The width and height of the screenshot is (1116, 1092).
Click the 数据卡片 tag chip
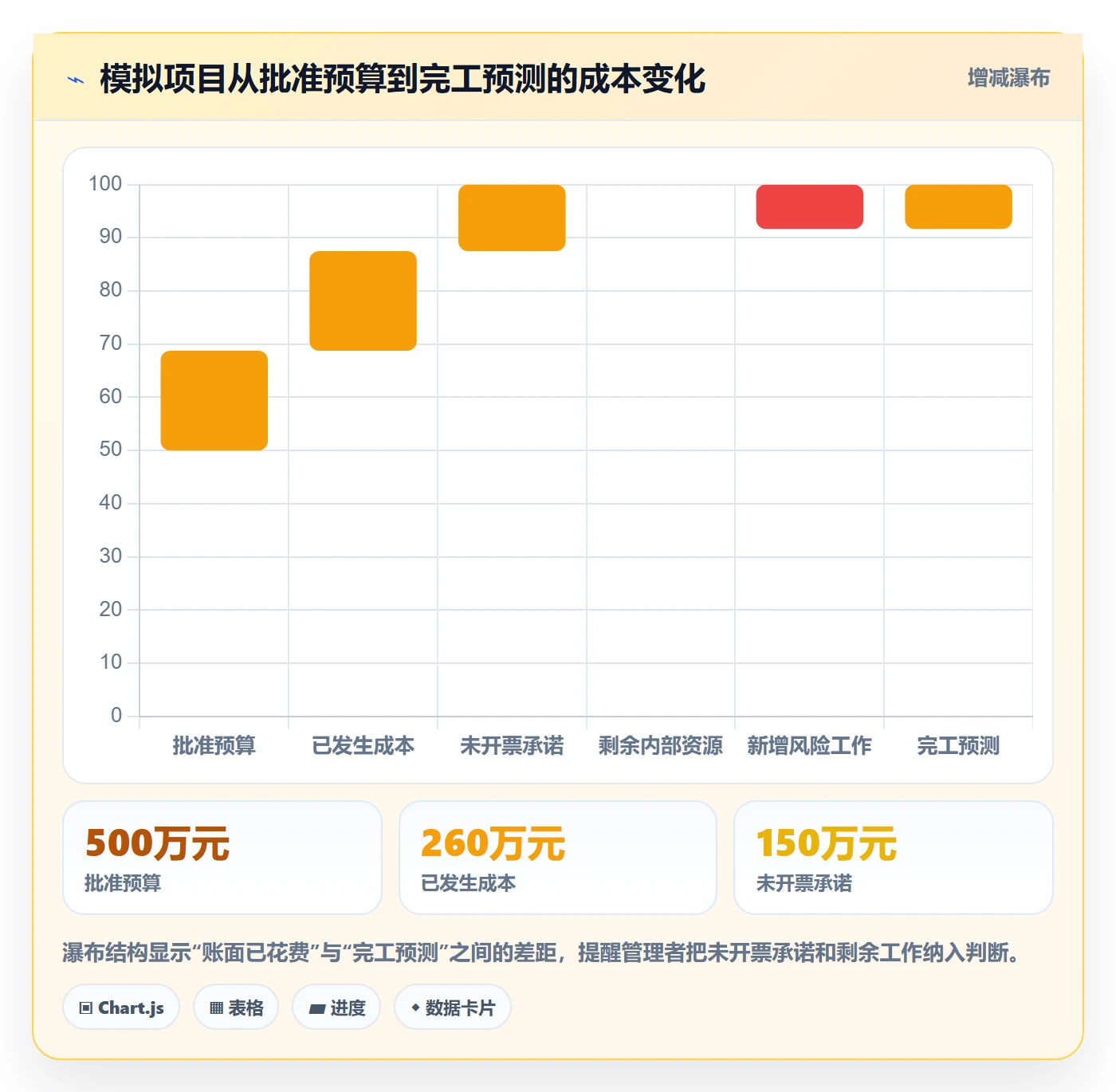pos(453,1008)
